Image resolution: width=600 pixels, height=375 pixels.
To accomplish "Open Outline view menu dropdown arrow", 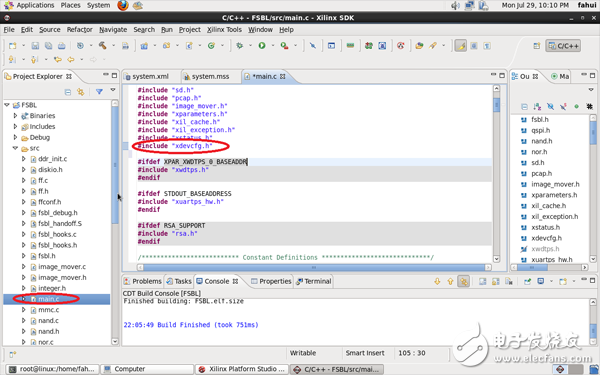I will pyautogui.click(x=591, y=90).
